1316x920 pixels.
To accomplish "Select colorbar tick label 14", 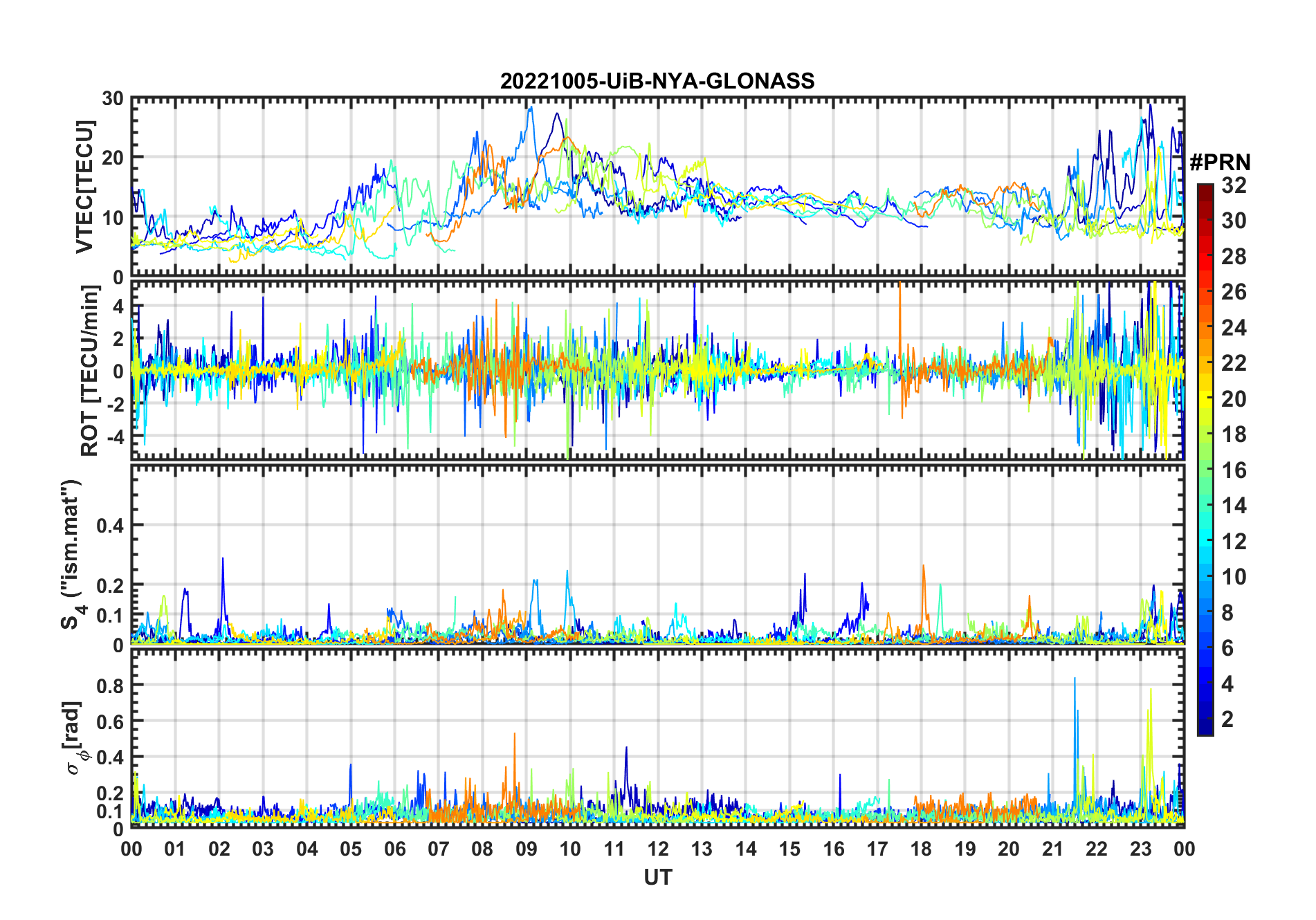I will [x=1234, y=506].
